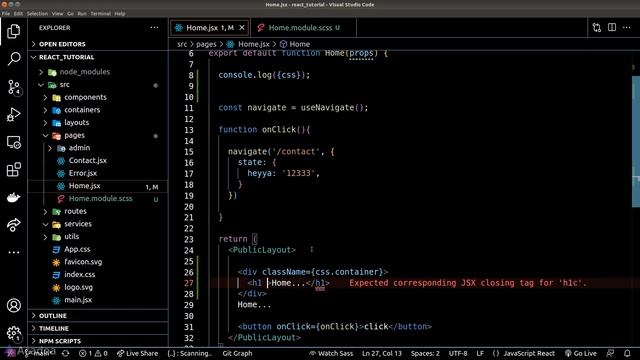
Task: Expand the OUTLINE section
Action: pos(98,316)
